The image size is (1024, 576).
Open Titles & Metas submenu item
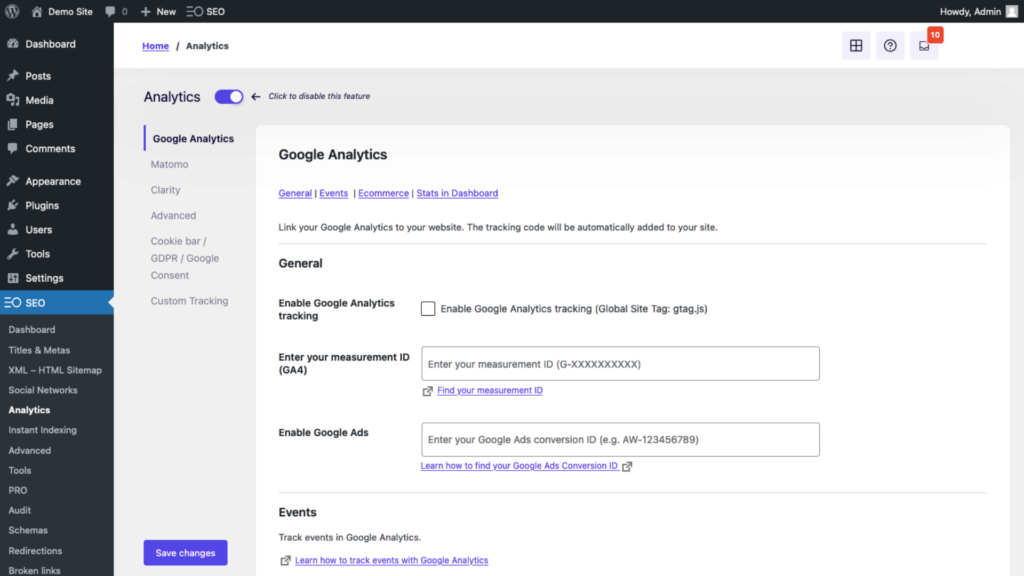click(x=39, y=350)
